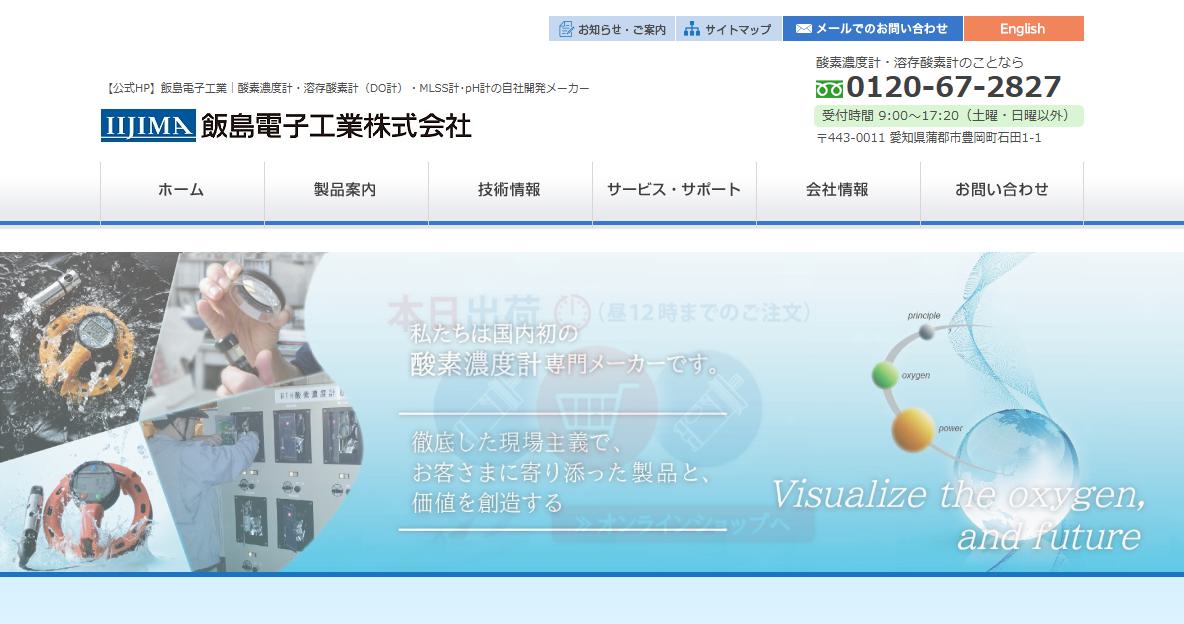This screenshot has width=1184, height=624.
Task: Click the orange power sphere
Action: [913, 430]
